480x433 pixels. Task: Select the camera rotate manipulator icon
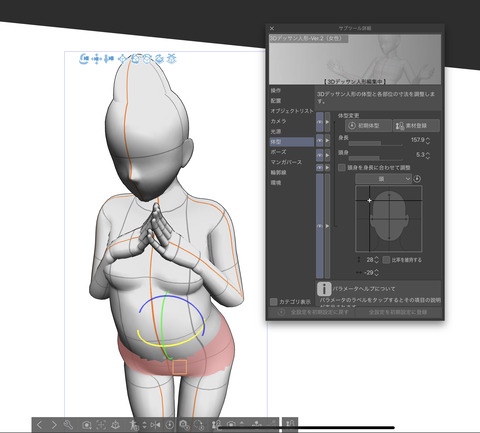click(84, 59)
